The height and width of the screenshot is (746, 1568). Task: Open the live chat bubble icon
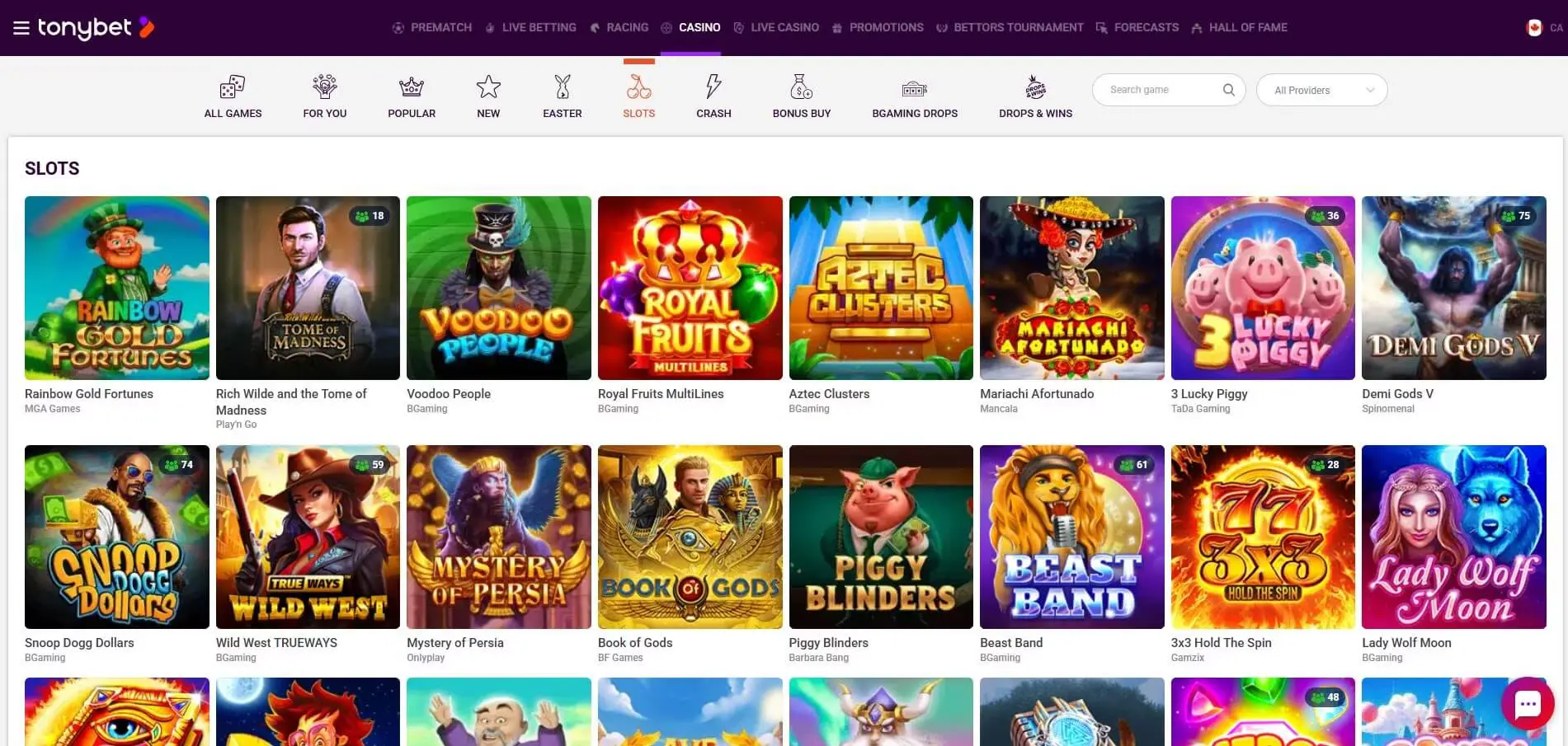point(1528,703)
